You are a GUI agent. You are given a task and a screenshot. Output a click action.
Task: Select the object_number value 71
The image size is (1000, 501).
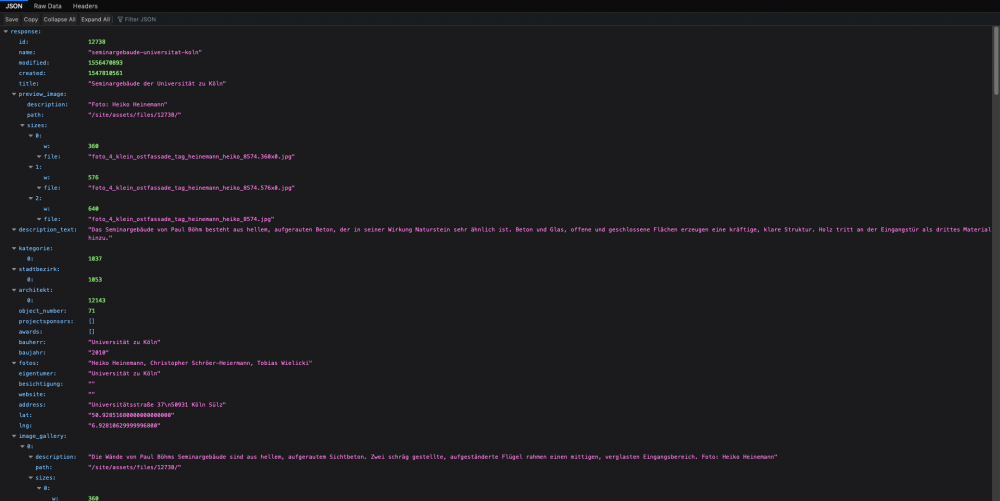91,310
